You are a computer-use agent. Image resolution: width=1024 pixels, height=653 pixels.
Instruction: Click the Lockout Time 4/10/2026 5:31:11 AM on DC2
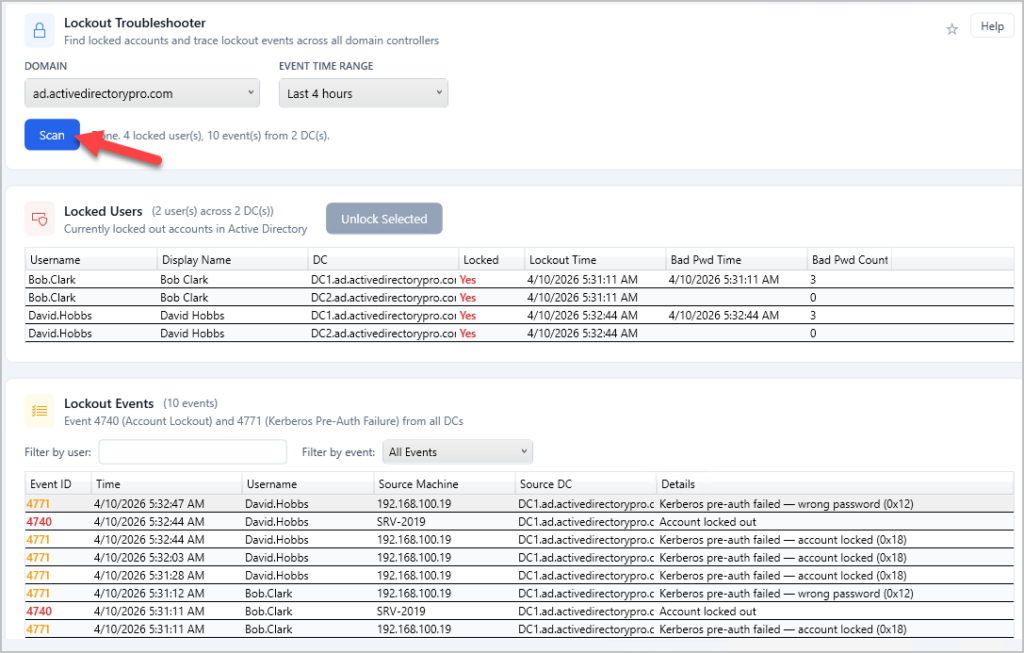(583, 298)
